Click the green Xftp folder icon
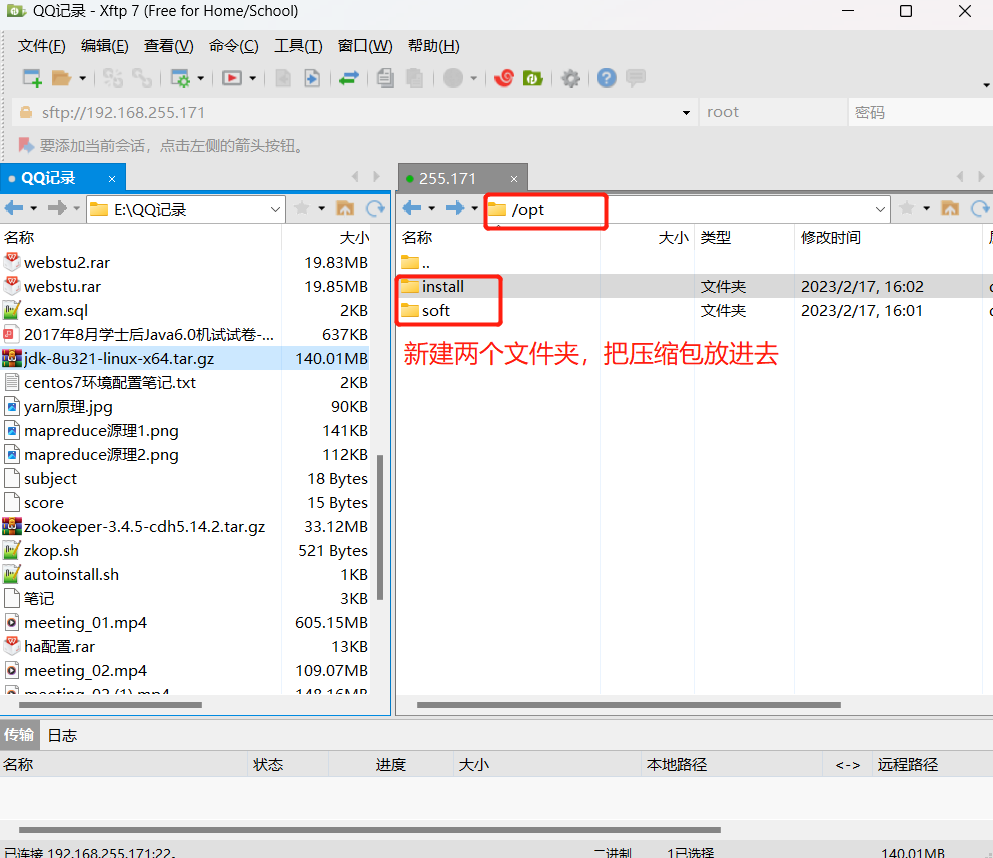The height and width of the screenshot is (858, 993). point(533,78)
